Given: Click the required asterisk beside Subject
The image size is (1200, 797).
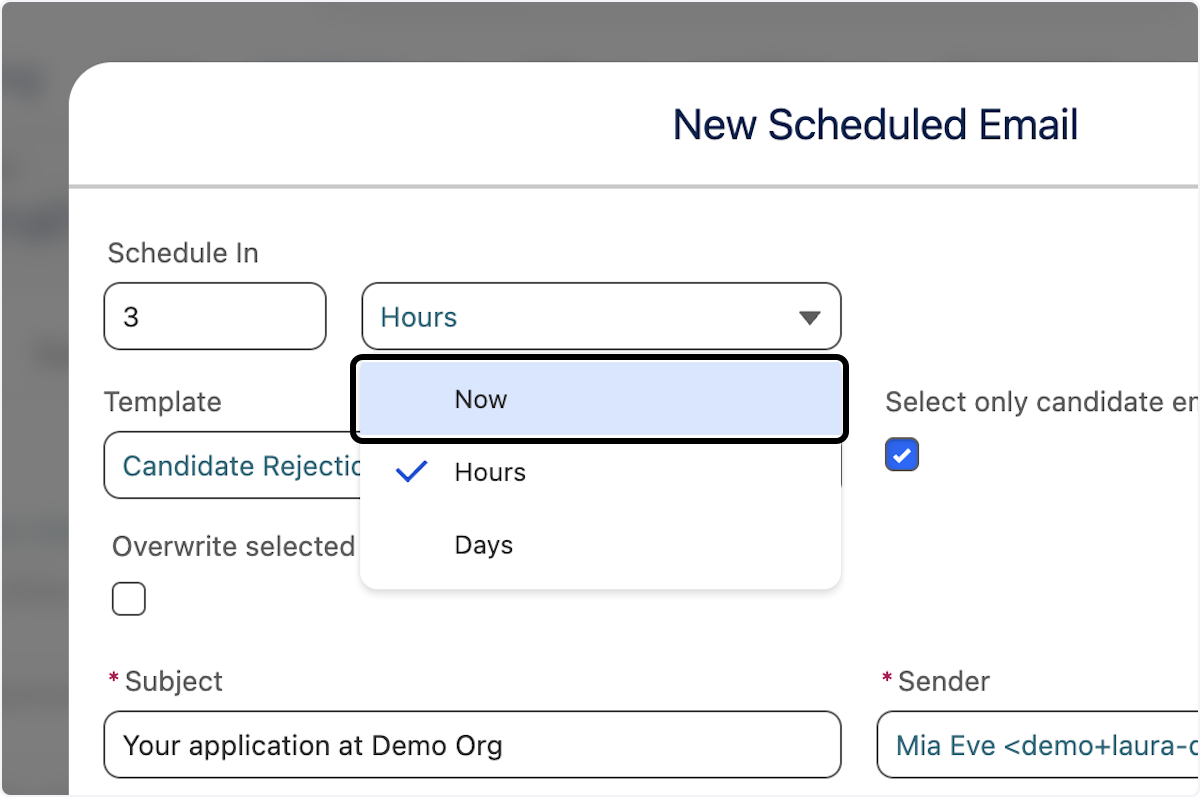Looking at the screenshot, I should pos(112,680).
